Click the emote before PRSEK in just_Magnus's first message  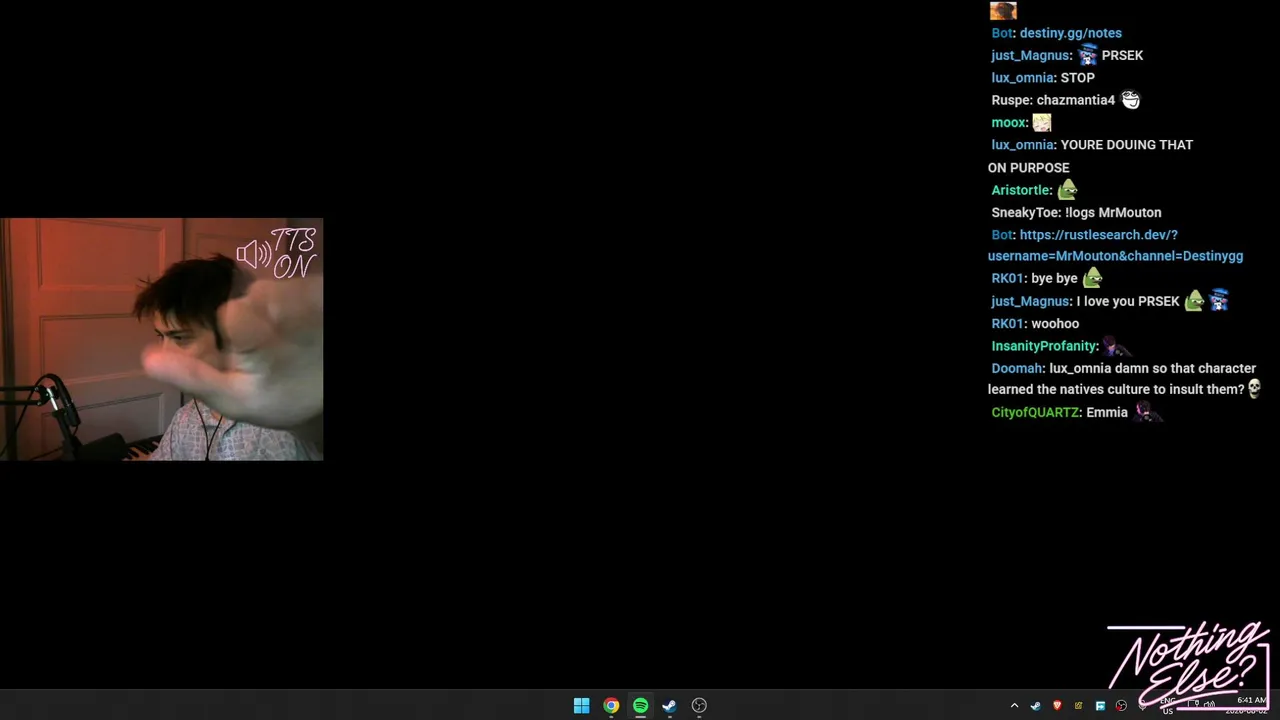coord(1087,55)
